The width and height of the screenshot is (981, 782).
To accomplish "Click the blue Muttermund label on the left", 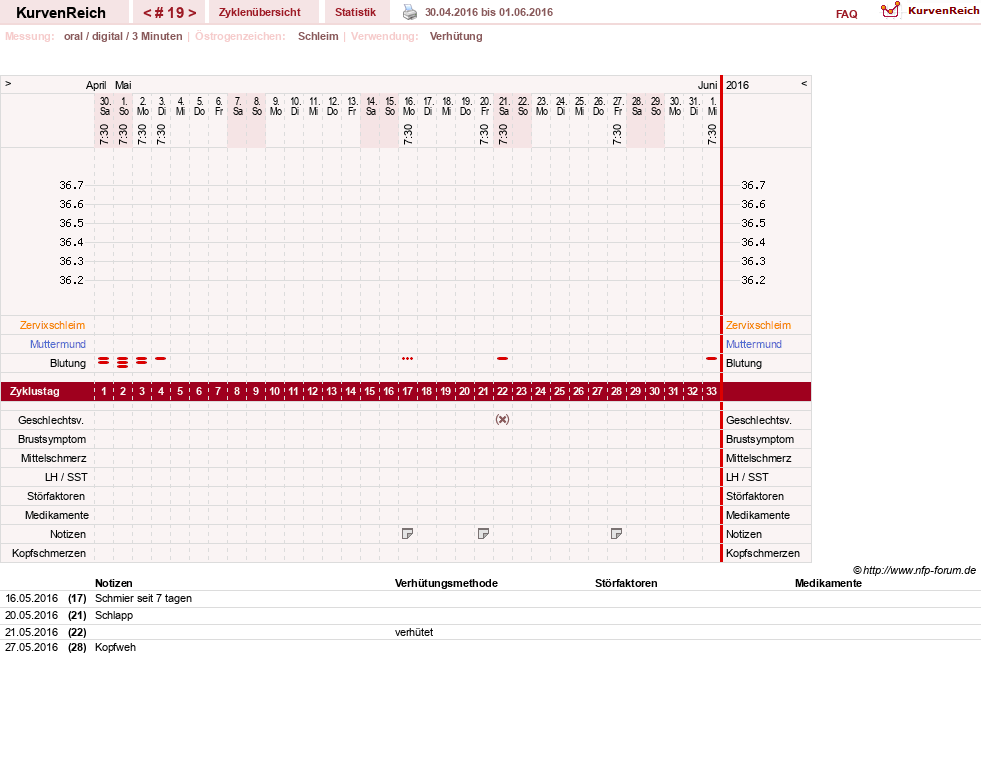I will pyautogui.click(x=58, y=344).
